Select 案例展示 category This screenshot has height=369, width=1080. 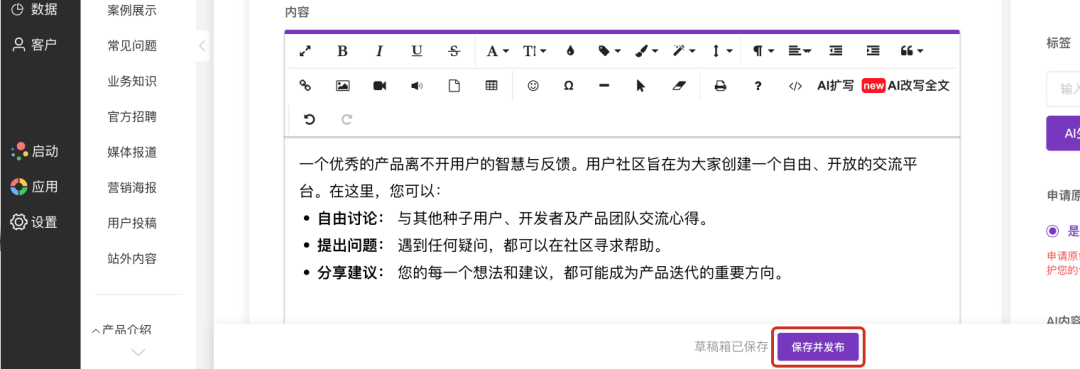click(132, 10)
